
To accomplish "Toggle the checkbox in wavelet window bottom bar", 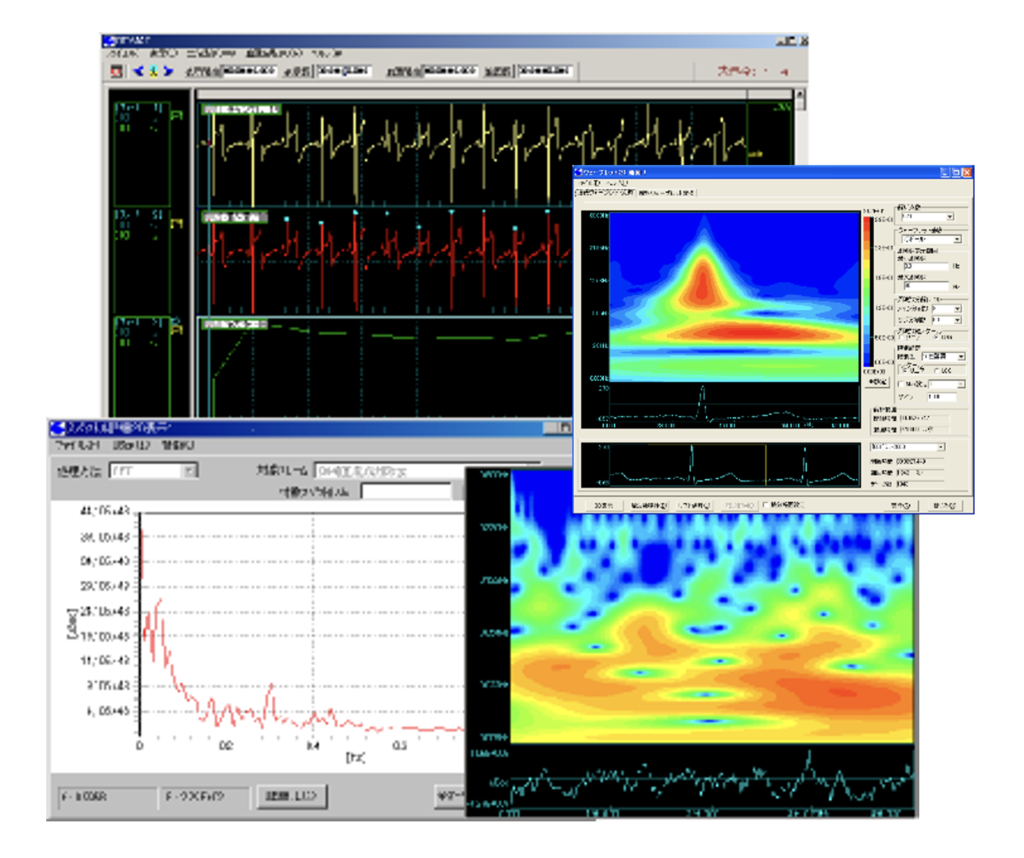I will coord(765,505).
